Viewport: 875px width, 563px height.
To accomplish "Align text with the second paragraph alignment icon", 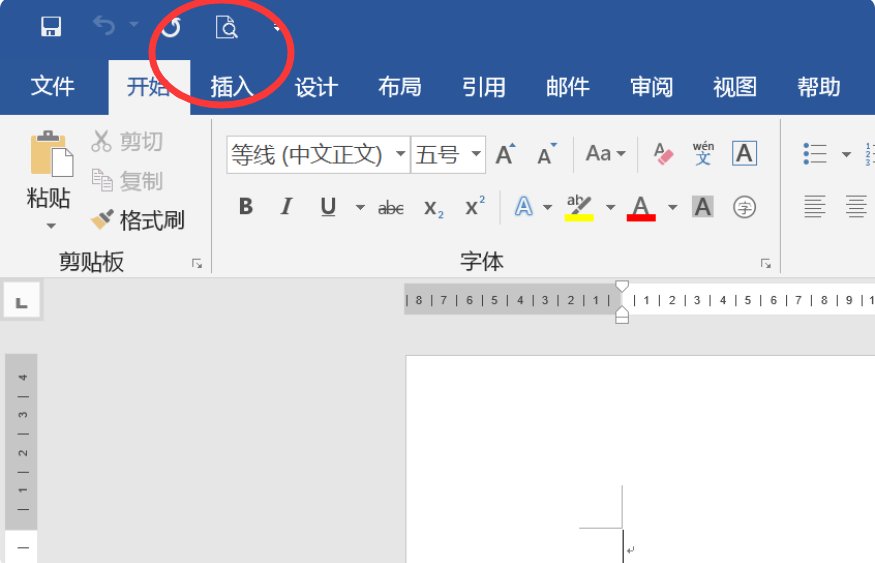I will 855,206.
